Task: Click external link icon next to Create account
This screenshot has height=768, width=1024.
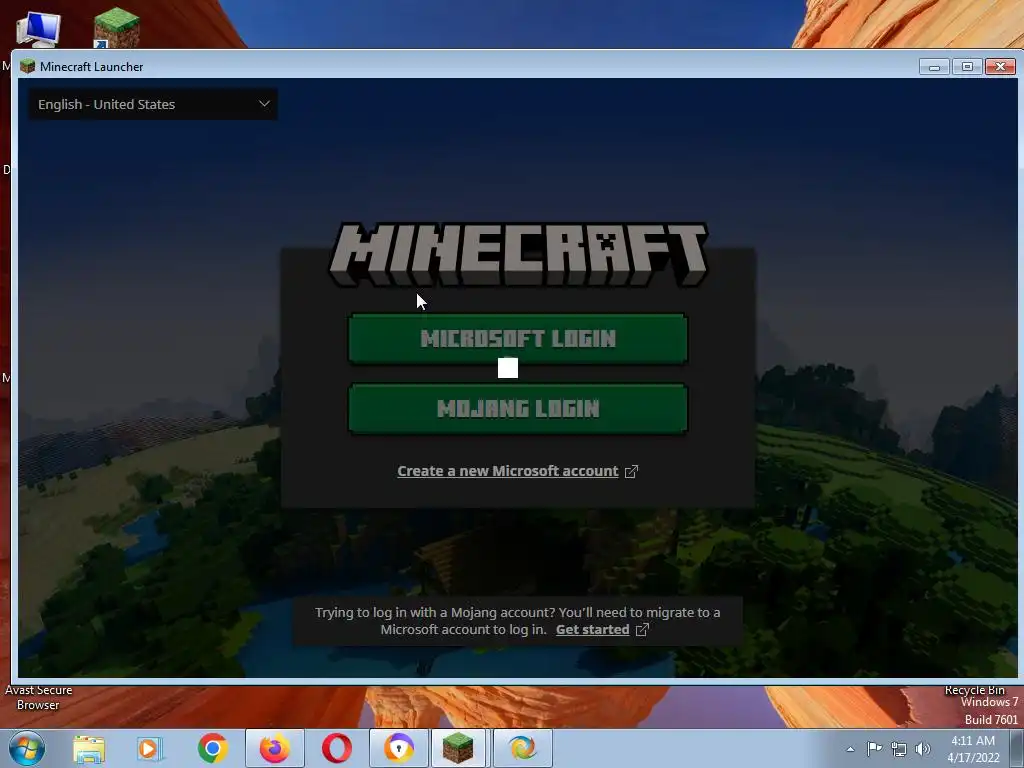Action: point(632,472)
